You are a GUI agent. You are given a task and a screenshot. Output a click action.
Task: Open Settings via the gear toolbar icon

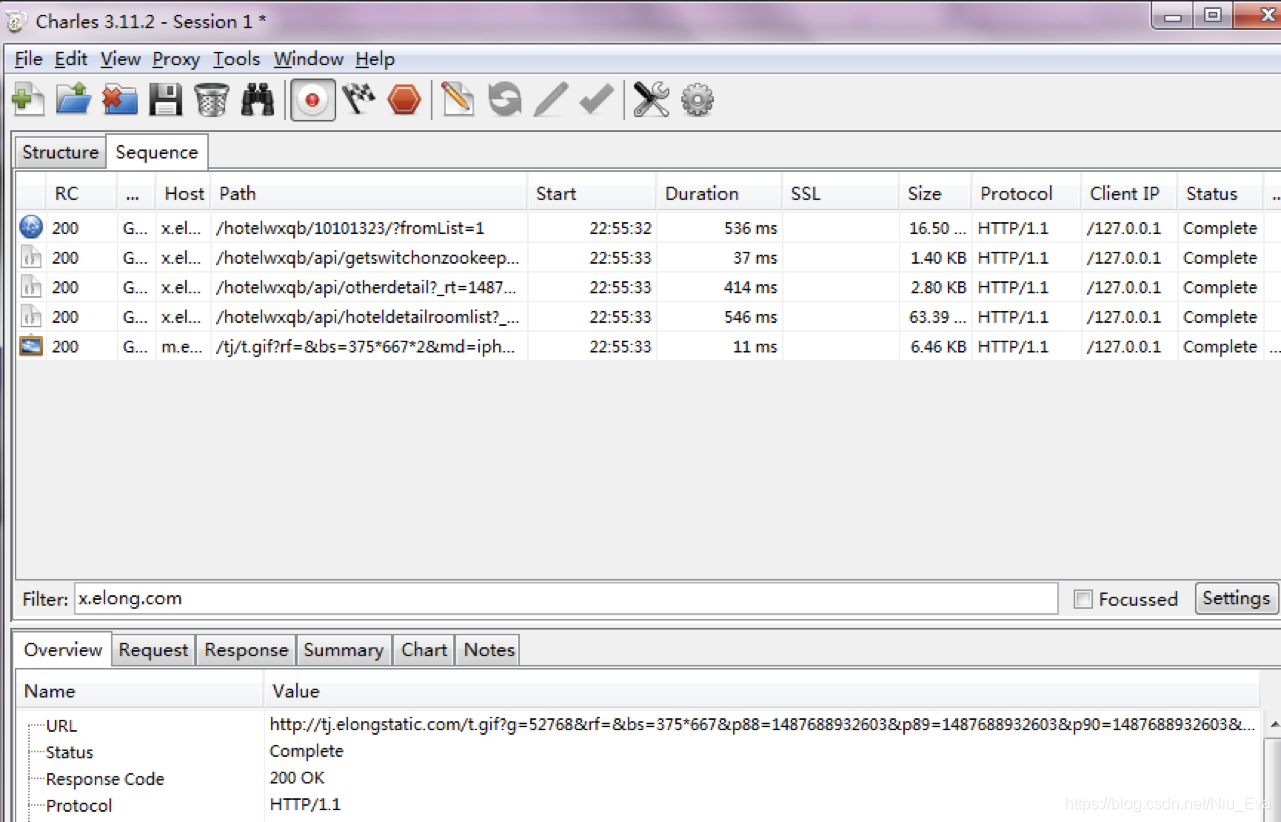coord(697,100)
